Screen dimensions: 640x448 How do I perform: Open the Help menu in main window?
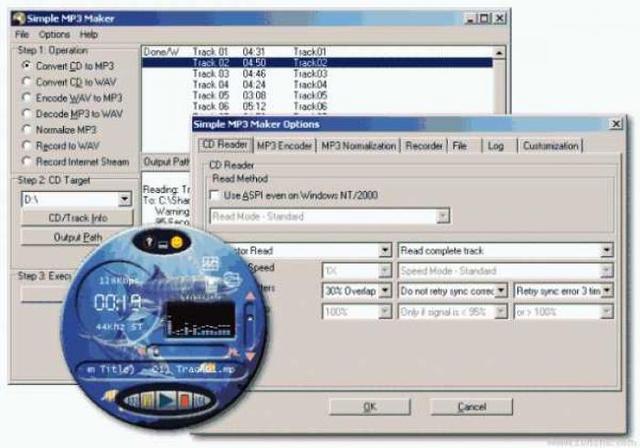tap(89, 34)
